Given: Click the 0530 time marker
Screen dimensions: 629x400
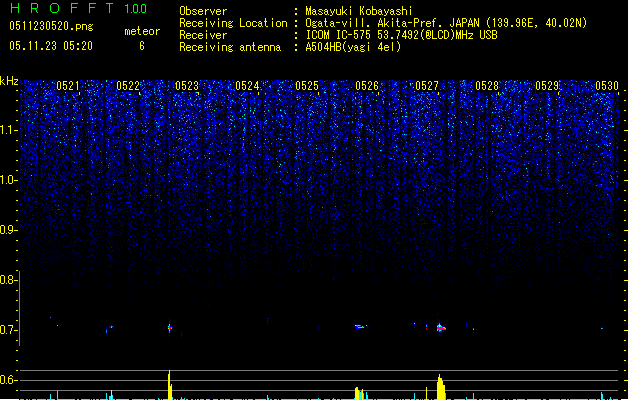Looking at the screenshot, I should (x=607, y=86).
